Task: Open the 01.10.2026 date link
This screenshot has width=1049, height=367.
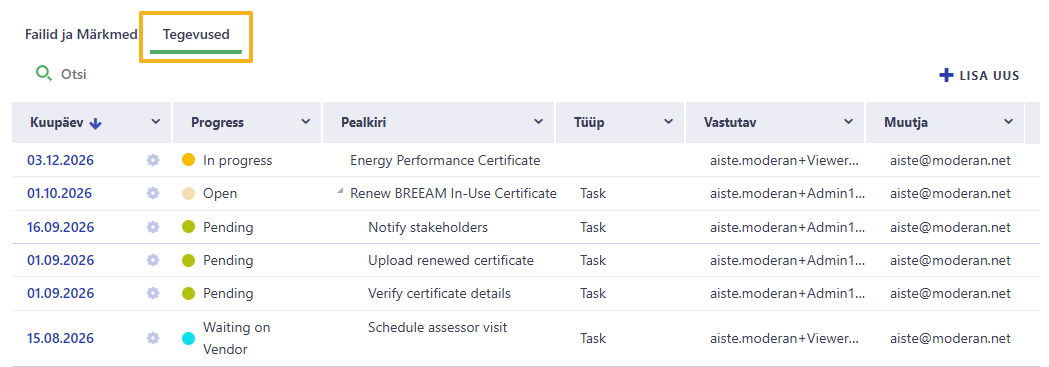Action: pos(60,194)
